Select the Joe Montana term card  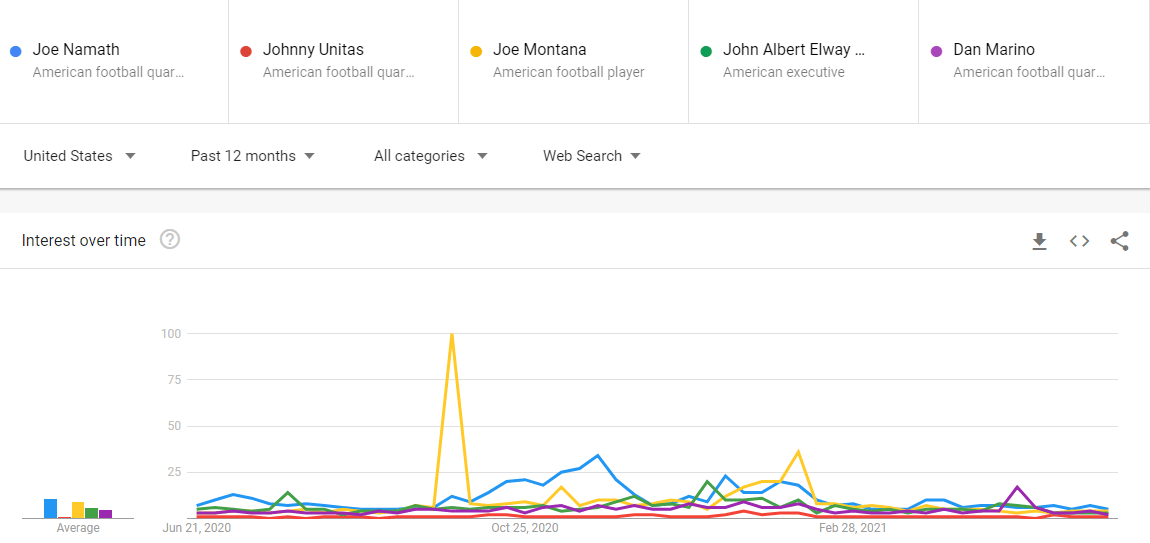[x=574, y=61]
